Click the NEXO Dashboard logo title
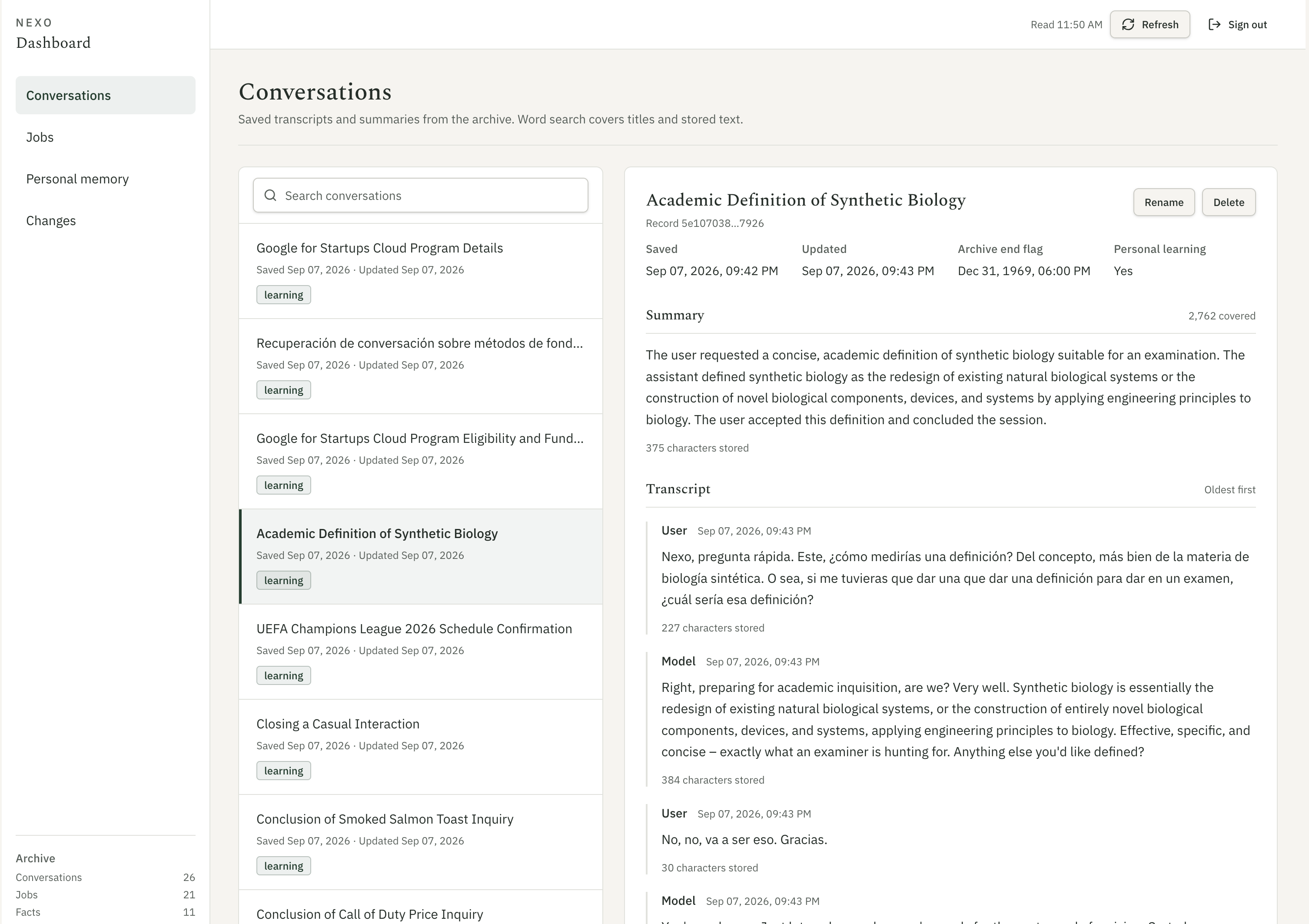The width and height of the screenshot is (1309, 924). (x=53, y=34)
